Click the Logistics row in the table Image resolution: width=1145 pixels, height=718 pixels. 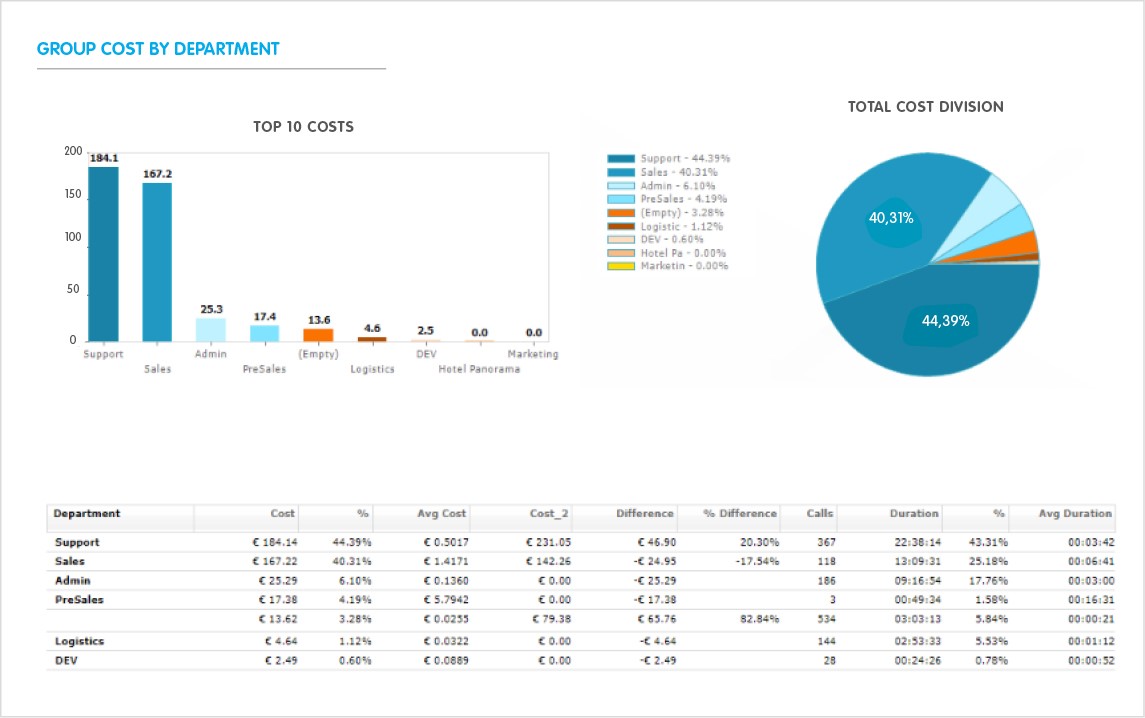(x=400, y=641)
